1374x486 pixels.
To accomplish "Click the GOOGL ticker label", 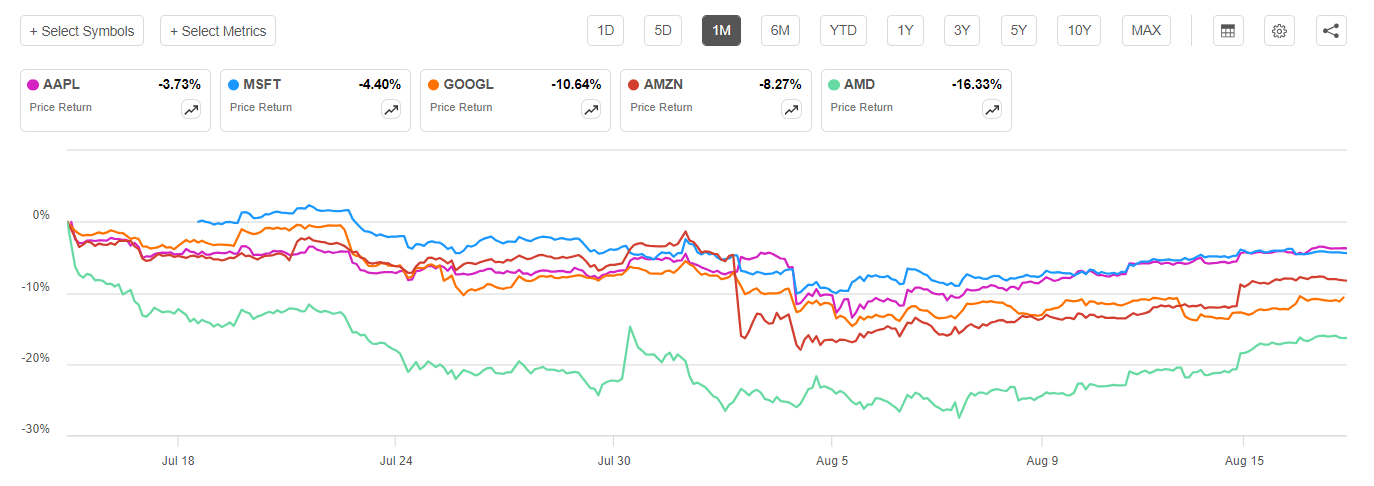I will [469, 85].
